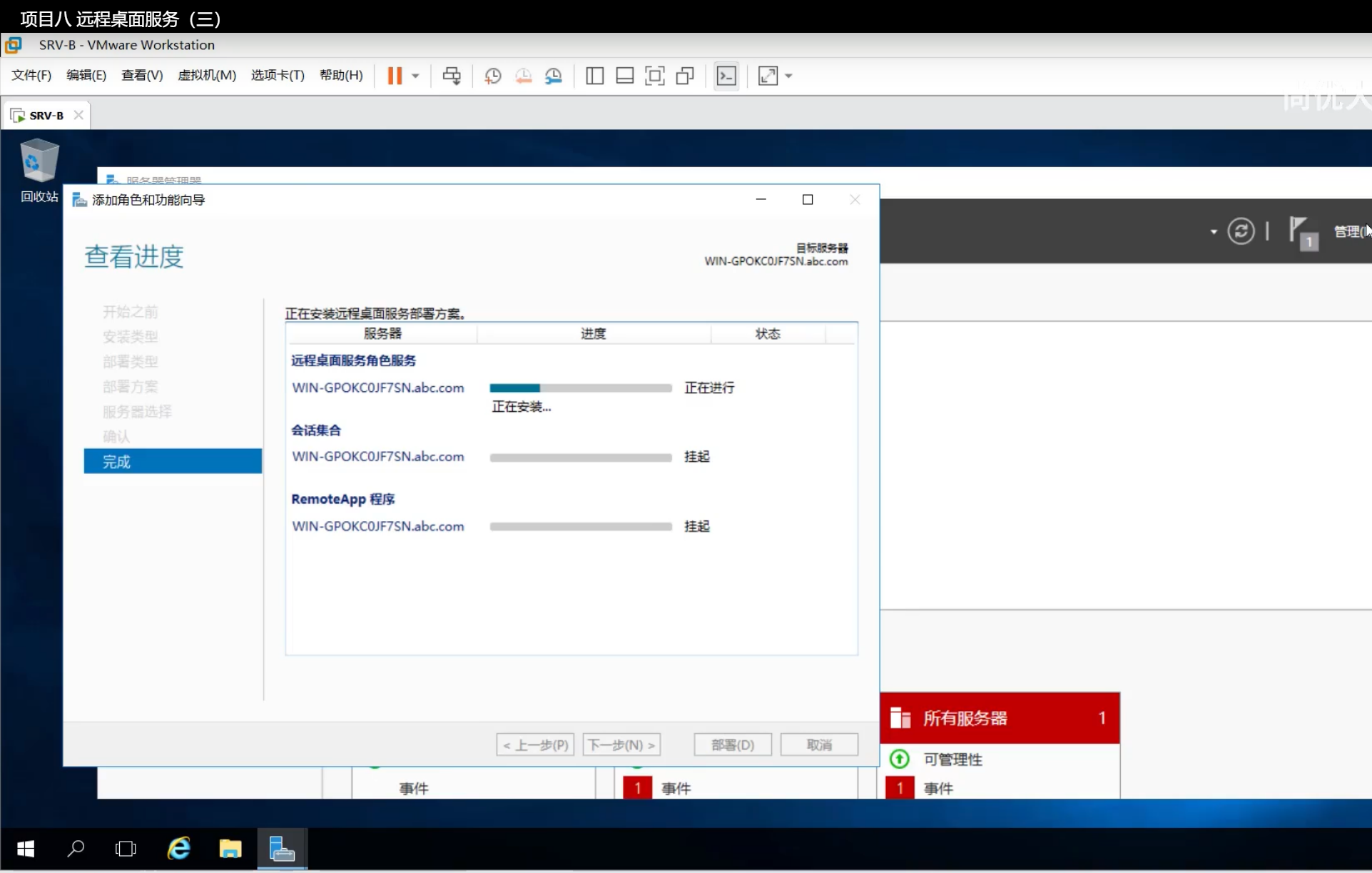Toggle the VMware library sidebar icon
This screenshot has height=873, width=1372.
pyautogui.click(x=594, y=76)
